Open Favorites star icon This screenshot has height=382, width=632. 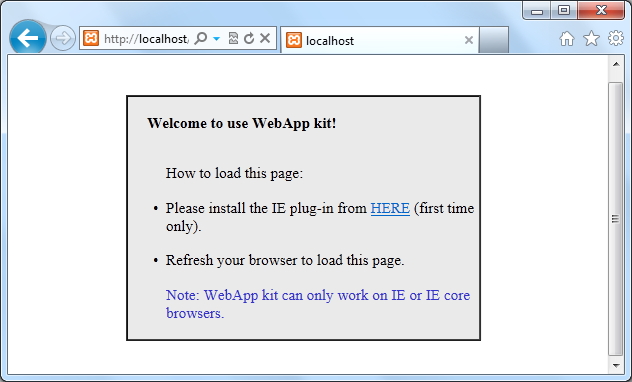(591, 39)
